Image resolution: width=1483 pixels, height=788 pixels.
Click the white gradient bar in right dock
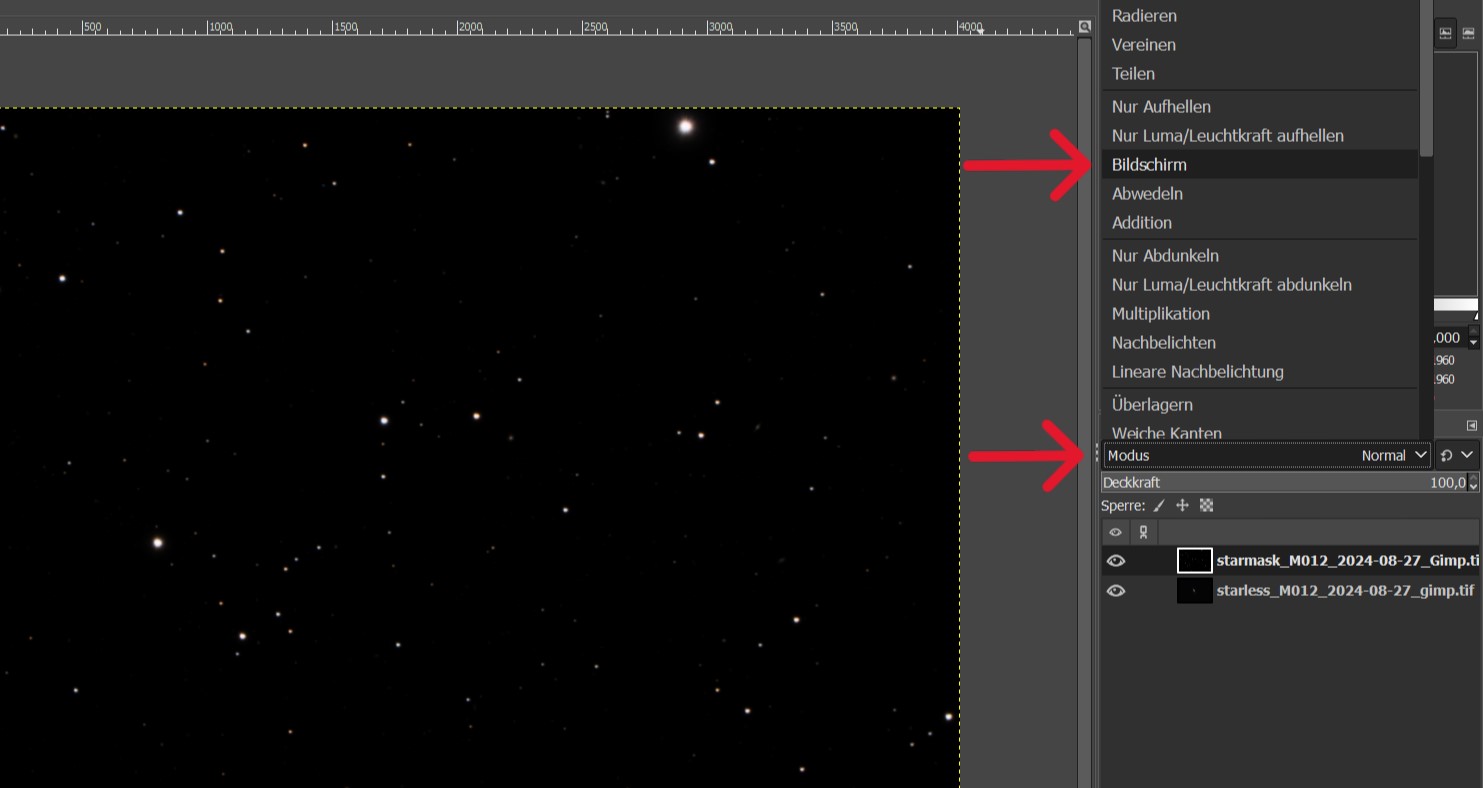tap(1456, 305)
